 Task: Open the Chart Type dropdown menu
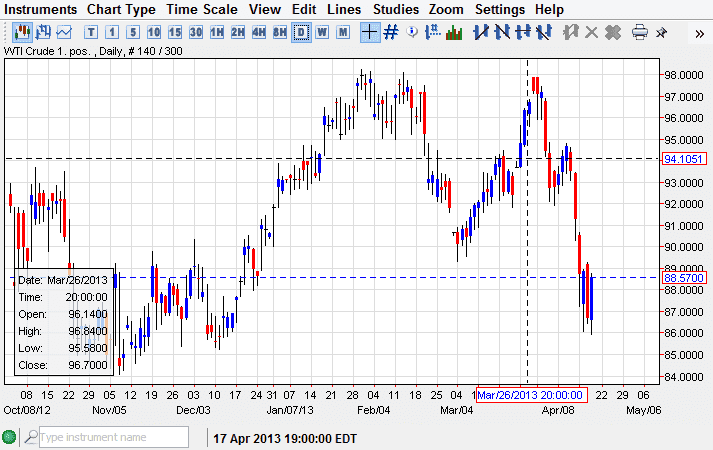(121, 9)
